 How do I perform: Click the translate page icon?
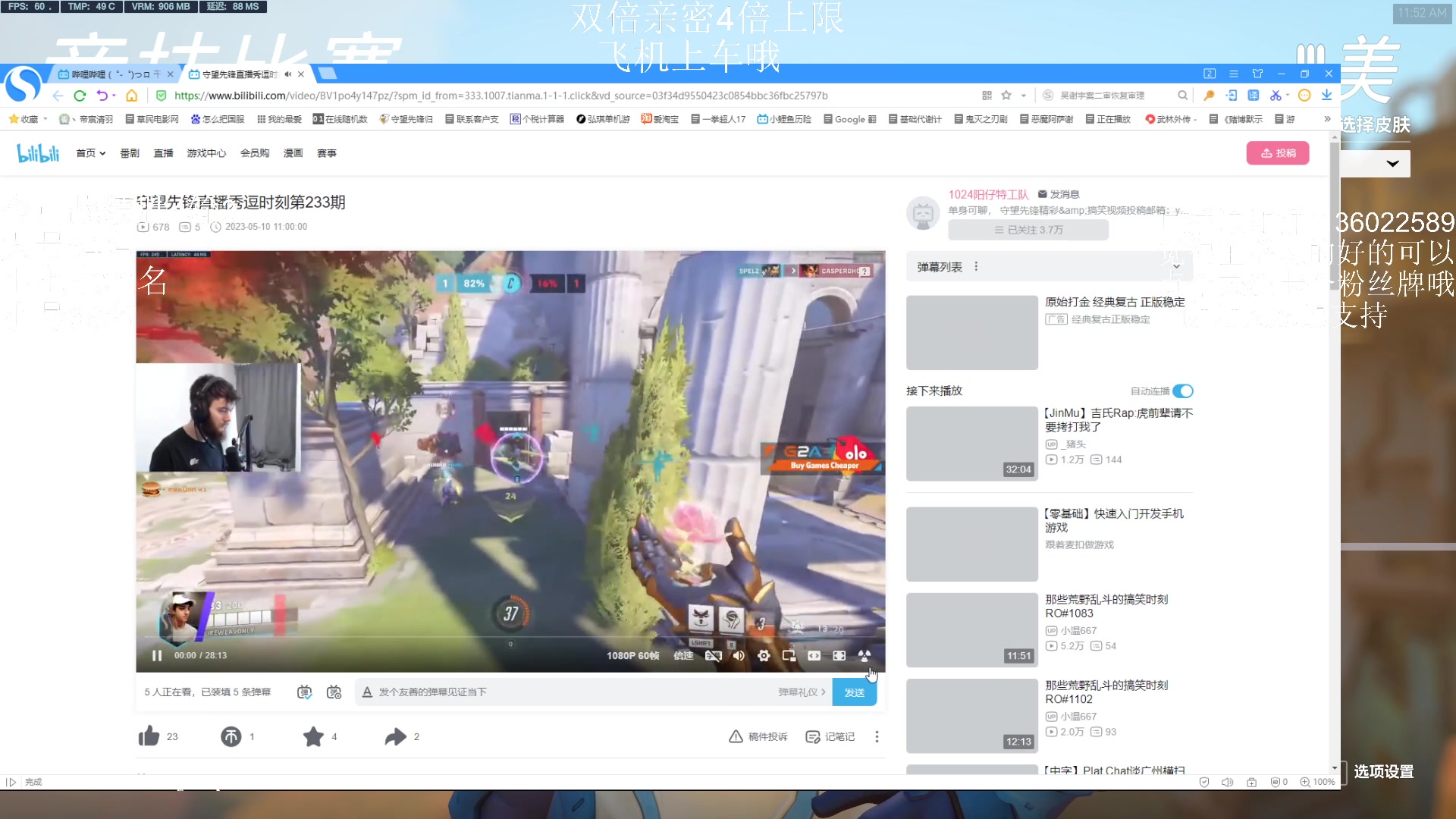tap(1254, 96)
